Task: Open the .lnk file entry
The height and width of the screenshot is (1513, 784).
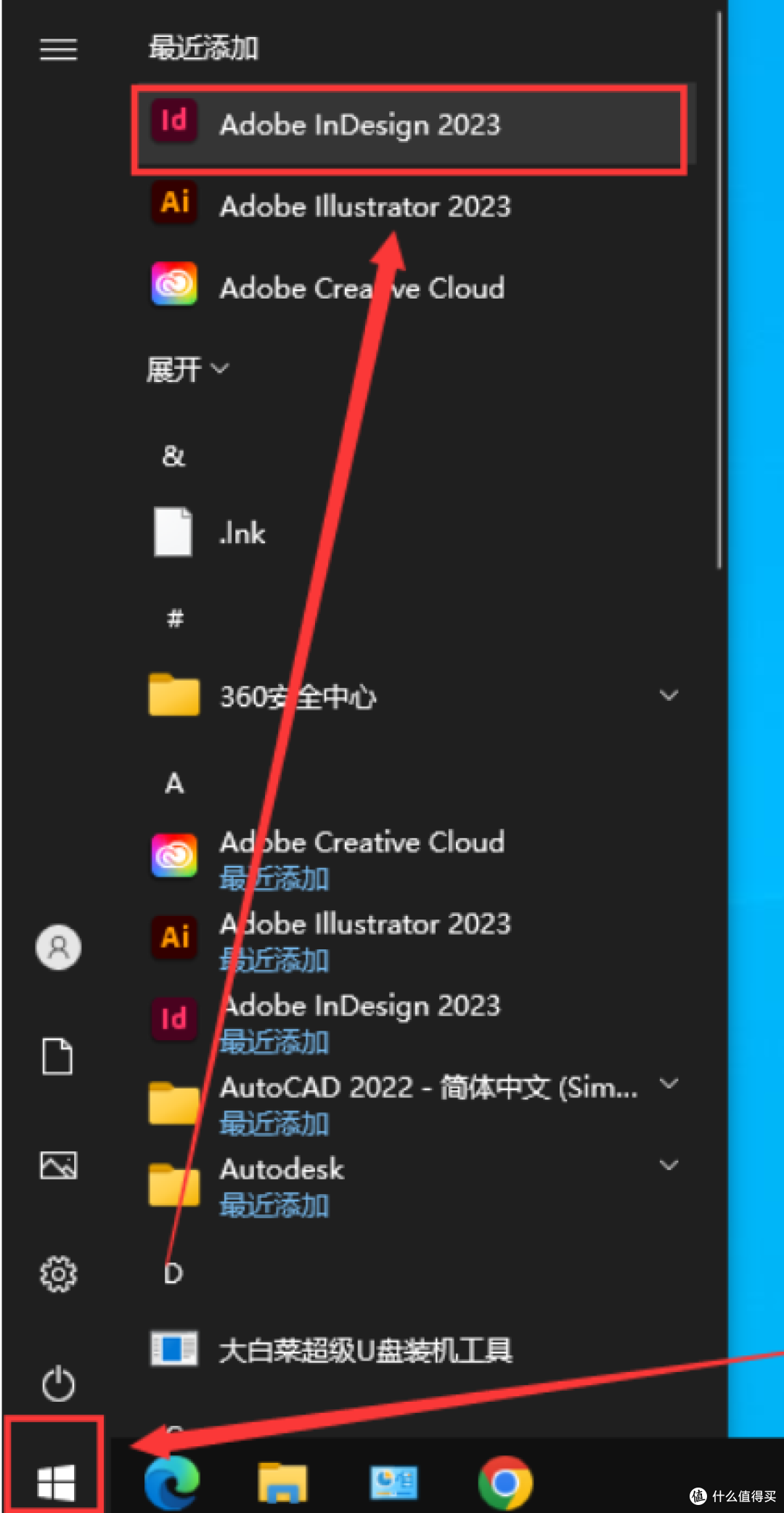Action: click(414, 532)
